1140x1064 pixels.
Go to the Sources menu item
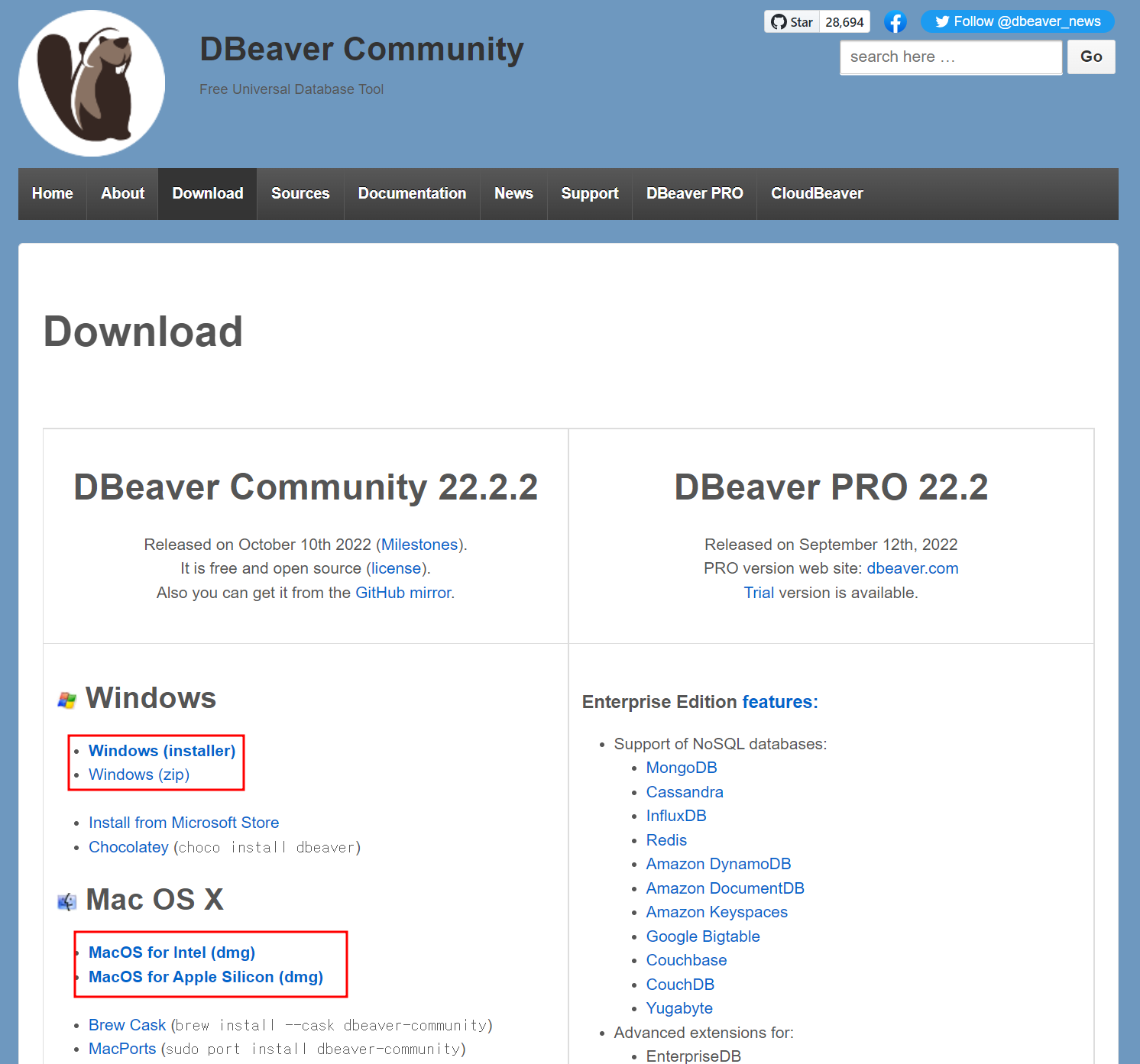[300, 194]
